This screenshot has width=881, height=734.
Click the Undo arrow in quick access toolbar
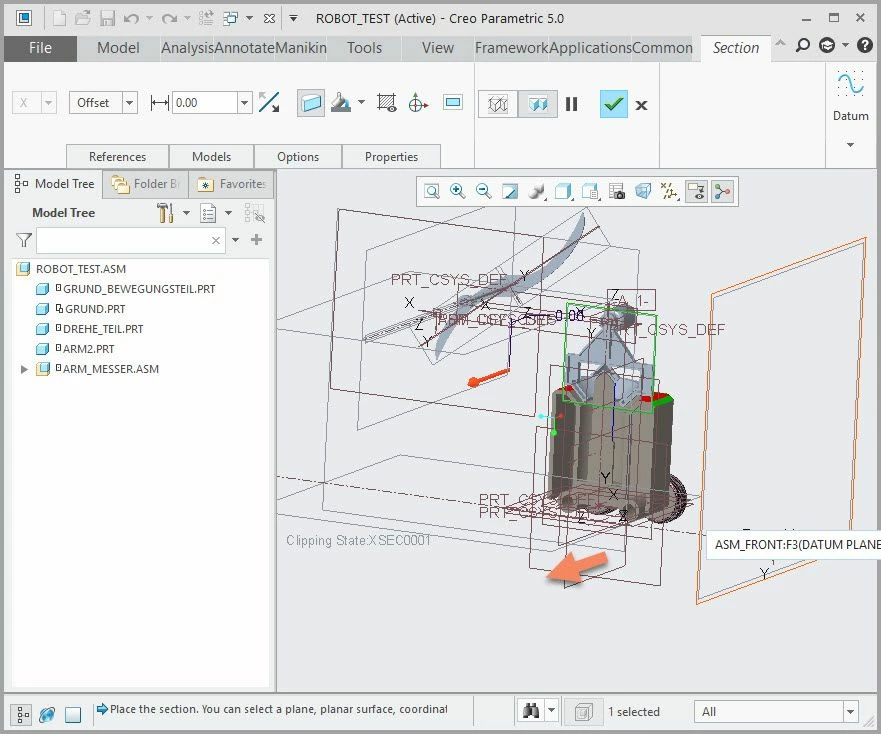click(x=131, y=19)
